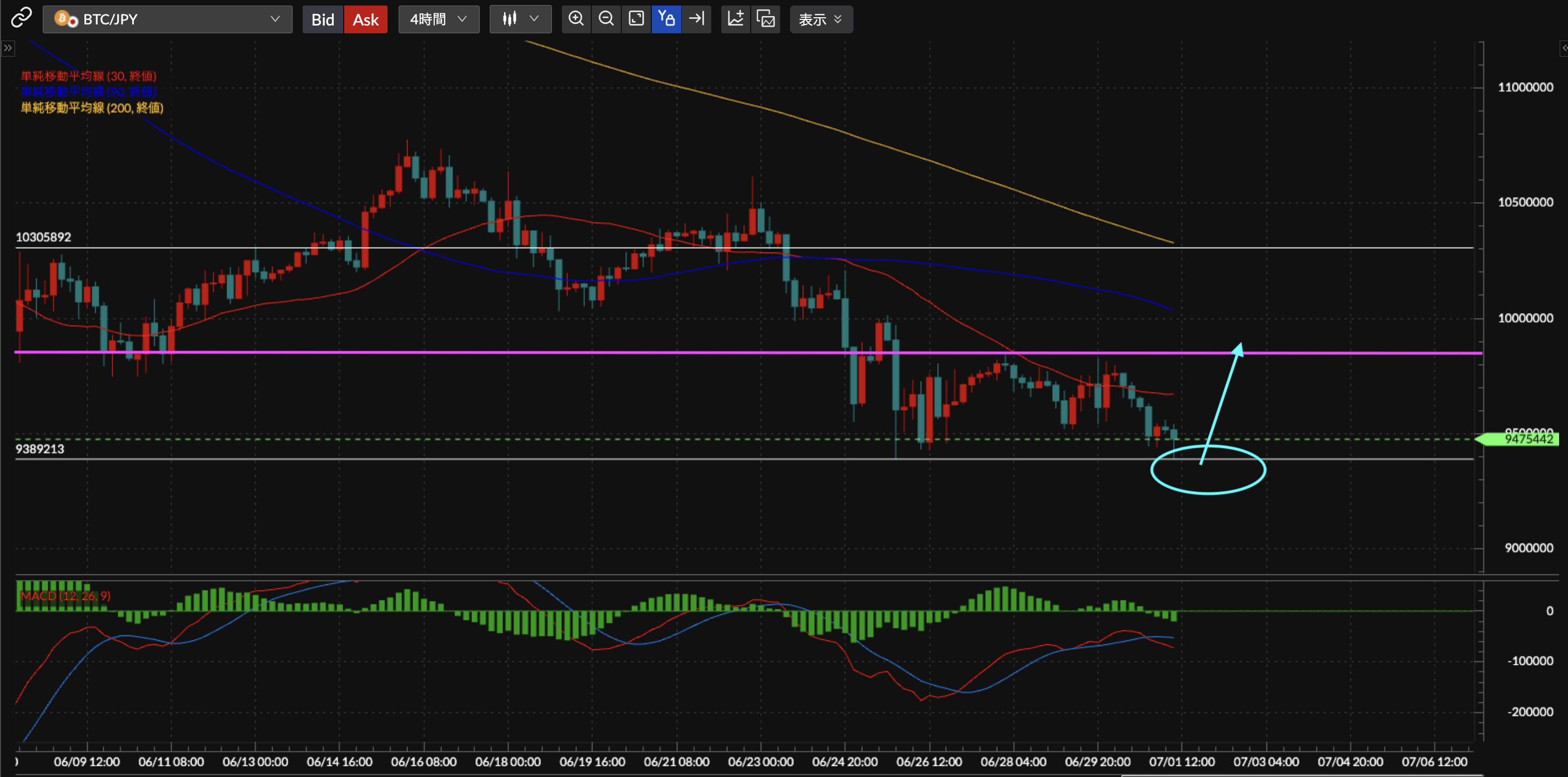Screen dimensions: 1568x777
Task: Select the 200 moving average legend label
Action: (92, 108)
